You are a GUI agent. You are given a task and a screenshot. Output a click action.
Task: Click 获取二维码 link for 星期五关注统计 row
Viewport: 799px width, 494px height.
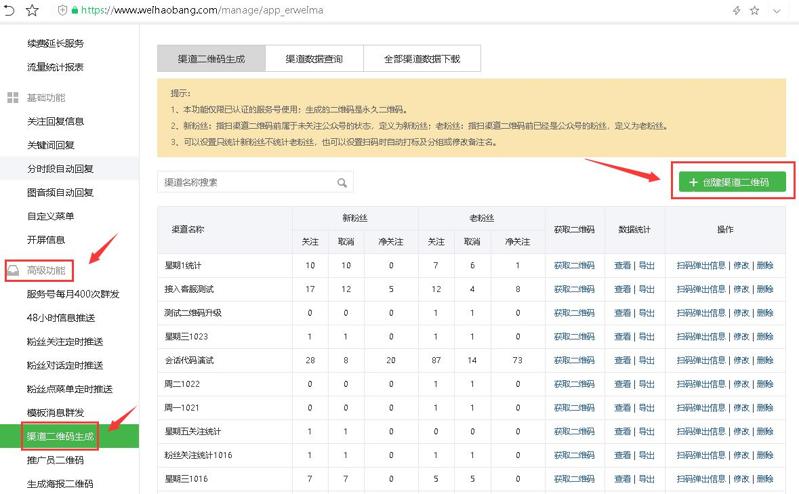pos(574,431)
